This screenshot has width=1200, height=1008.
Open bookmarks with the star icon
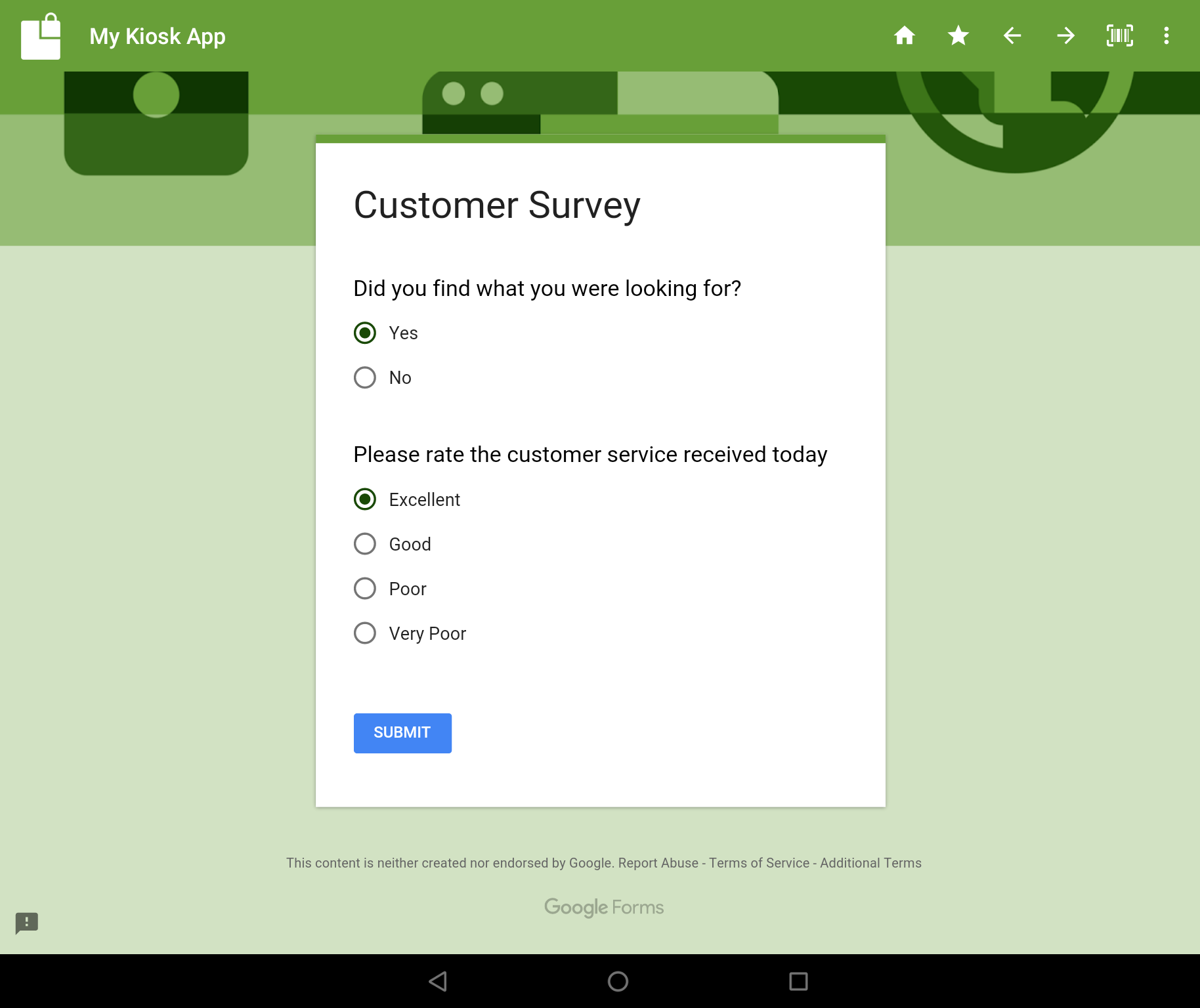click(958, 35)
